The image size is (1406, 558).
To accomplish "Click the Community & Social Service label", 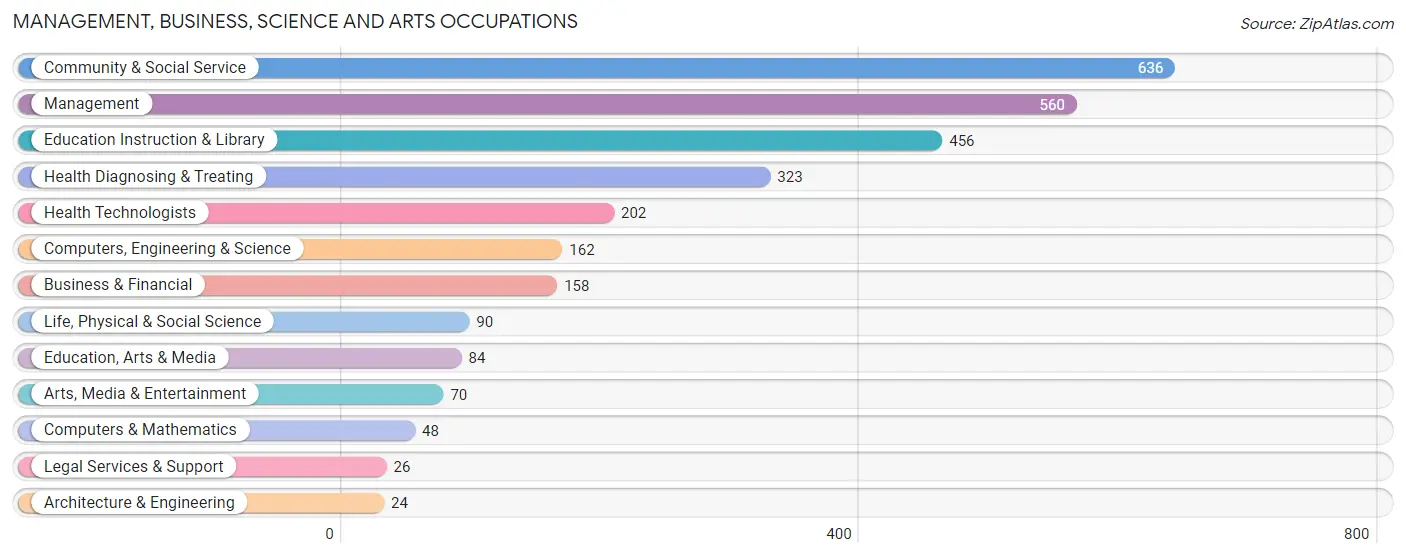I will [x=144, y=68].
